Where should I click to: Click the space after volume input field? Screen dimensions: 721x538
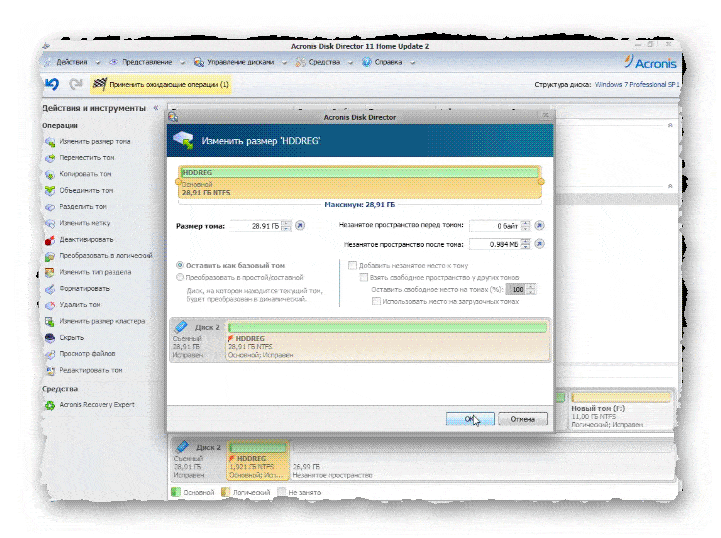click(x=495, y=244)
